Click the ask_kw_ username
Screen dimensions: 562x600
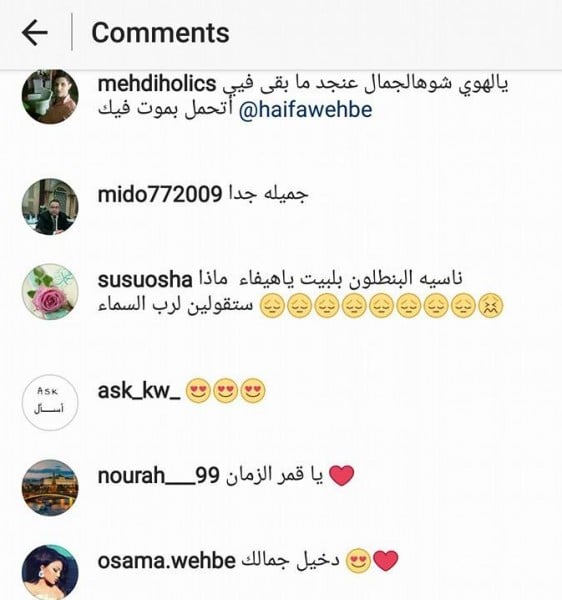click(139, 391)
